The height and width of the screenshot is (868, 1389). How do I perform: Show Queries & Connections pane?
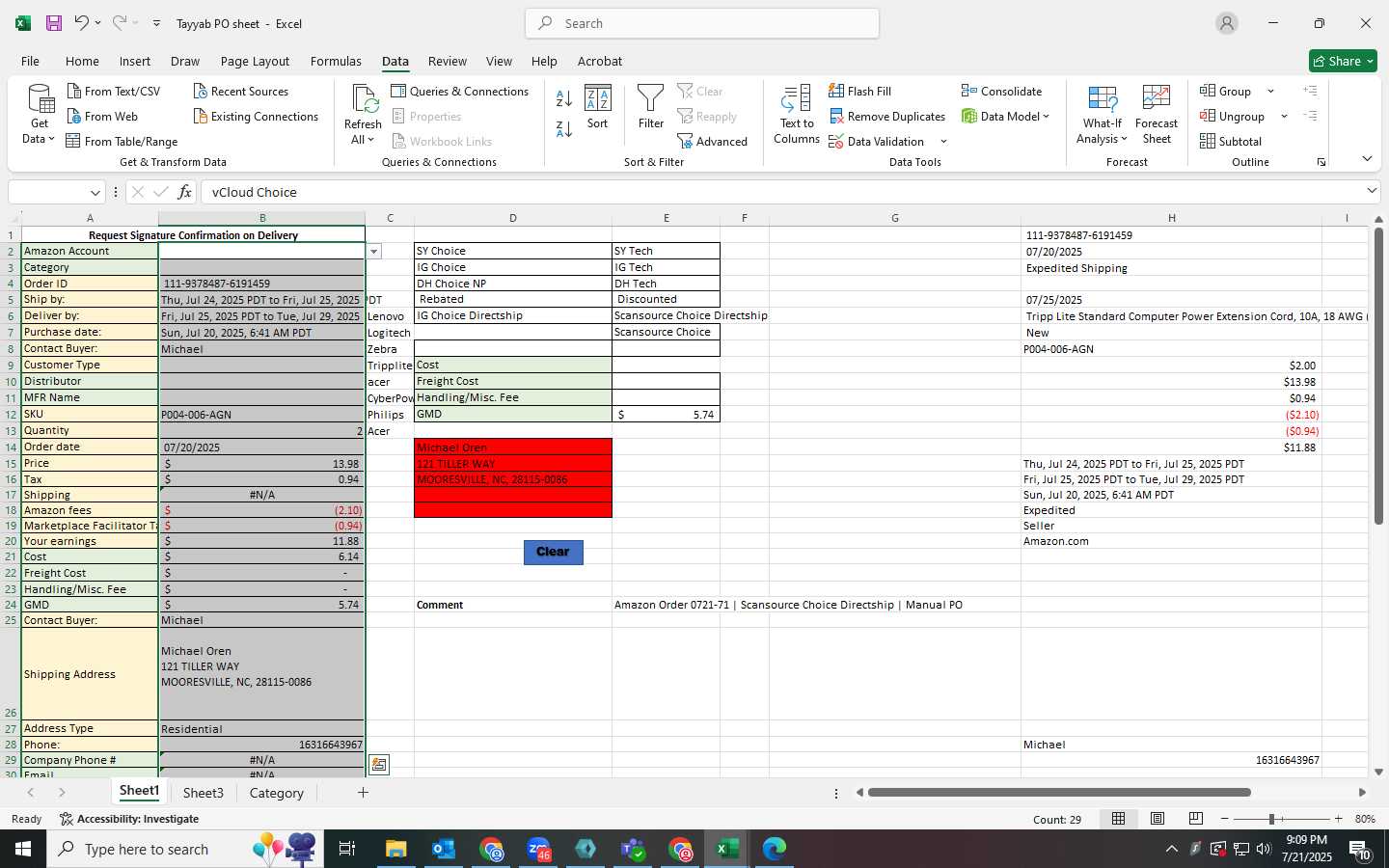[x=460, y=91]
